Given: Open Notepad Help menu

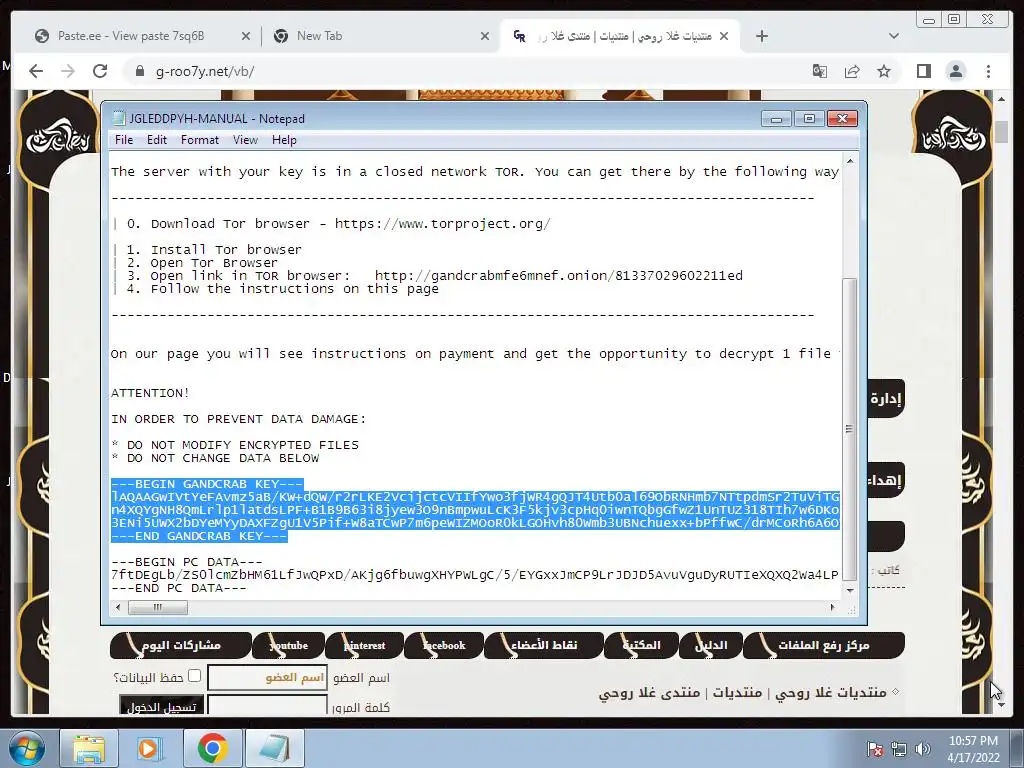Looking at the screenshot, I should pyautogui.click(x=284, y=140).
